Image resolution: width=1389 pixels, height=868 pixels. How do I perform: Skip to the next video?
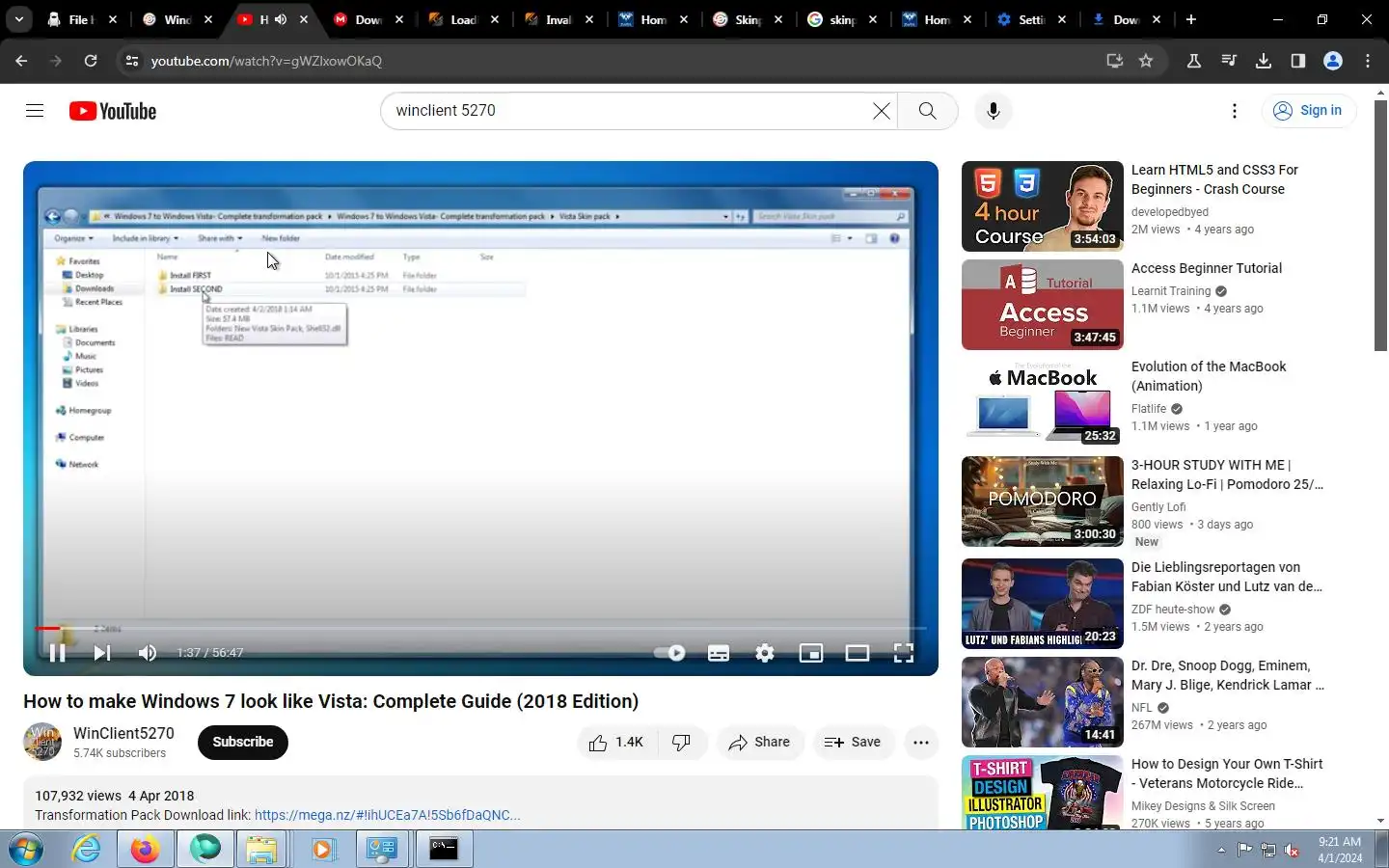[101, 653]
